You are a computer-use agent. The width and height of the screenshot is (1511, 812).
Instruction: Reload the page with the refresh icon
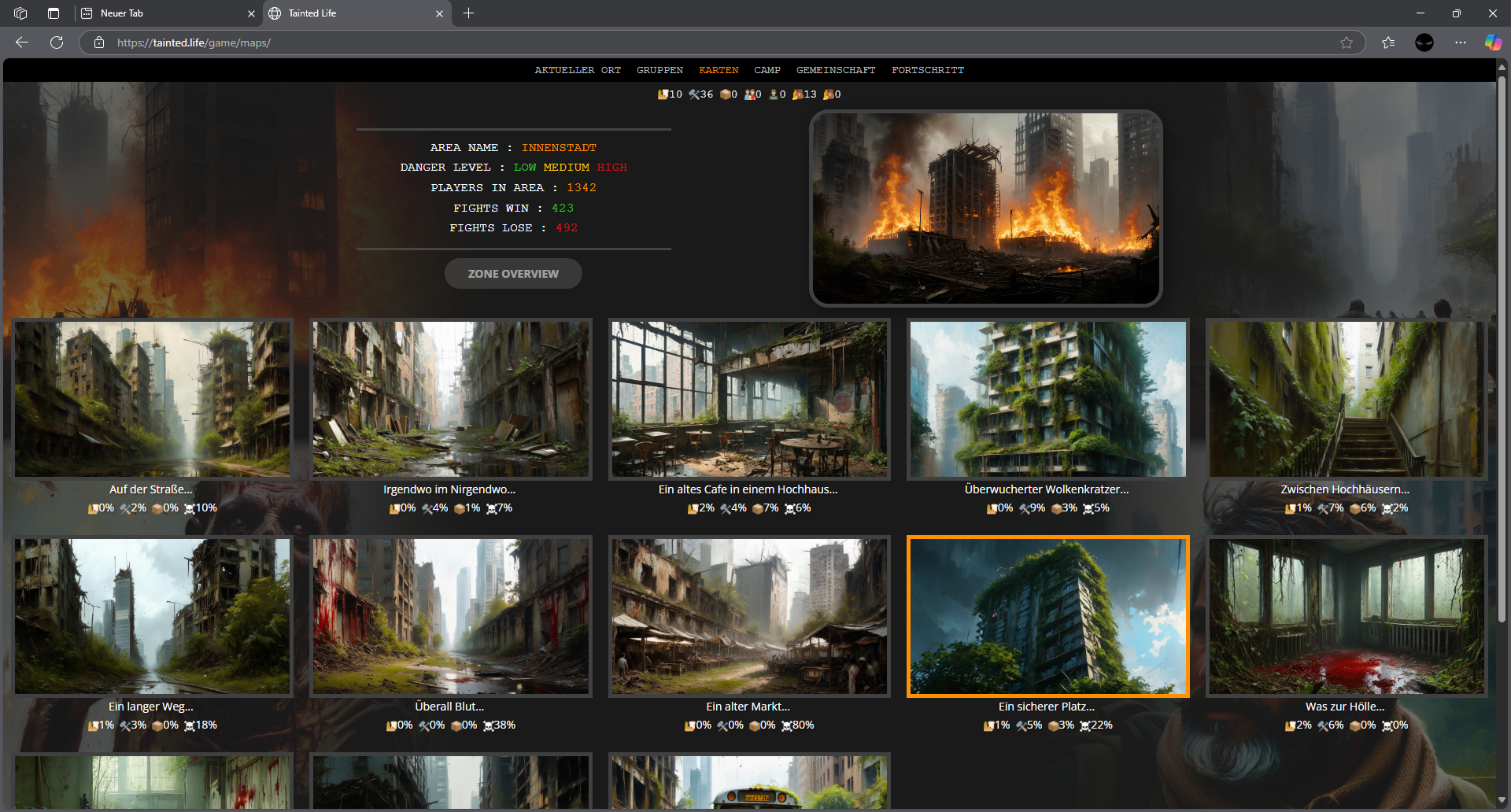pyautogui.click(x=57, y=42)
